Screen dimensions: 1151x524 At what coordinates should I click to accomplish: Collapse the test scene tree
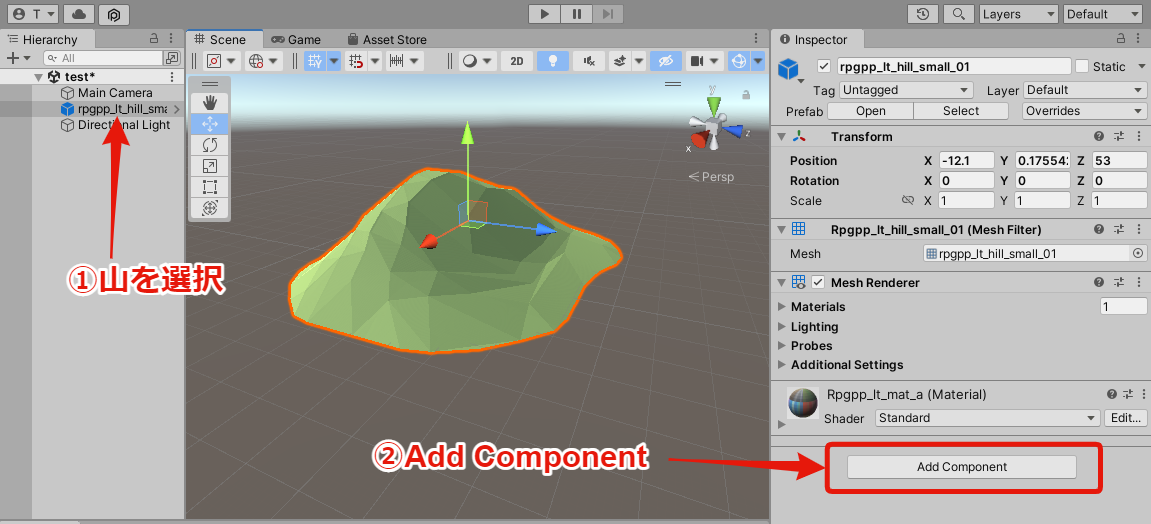(39, 77)
